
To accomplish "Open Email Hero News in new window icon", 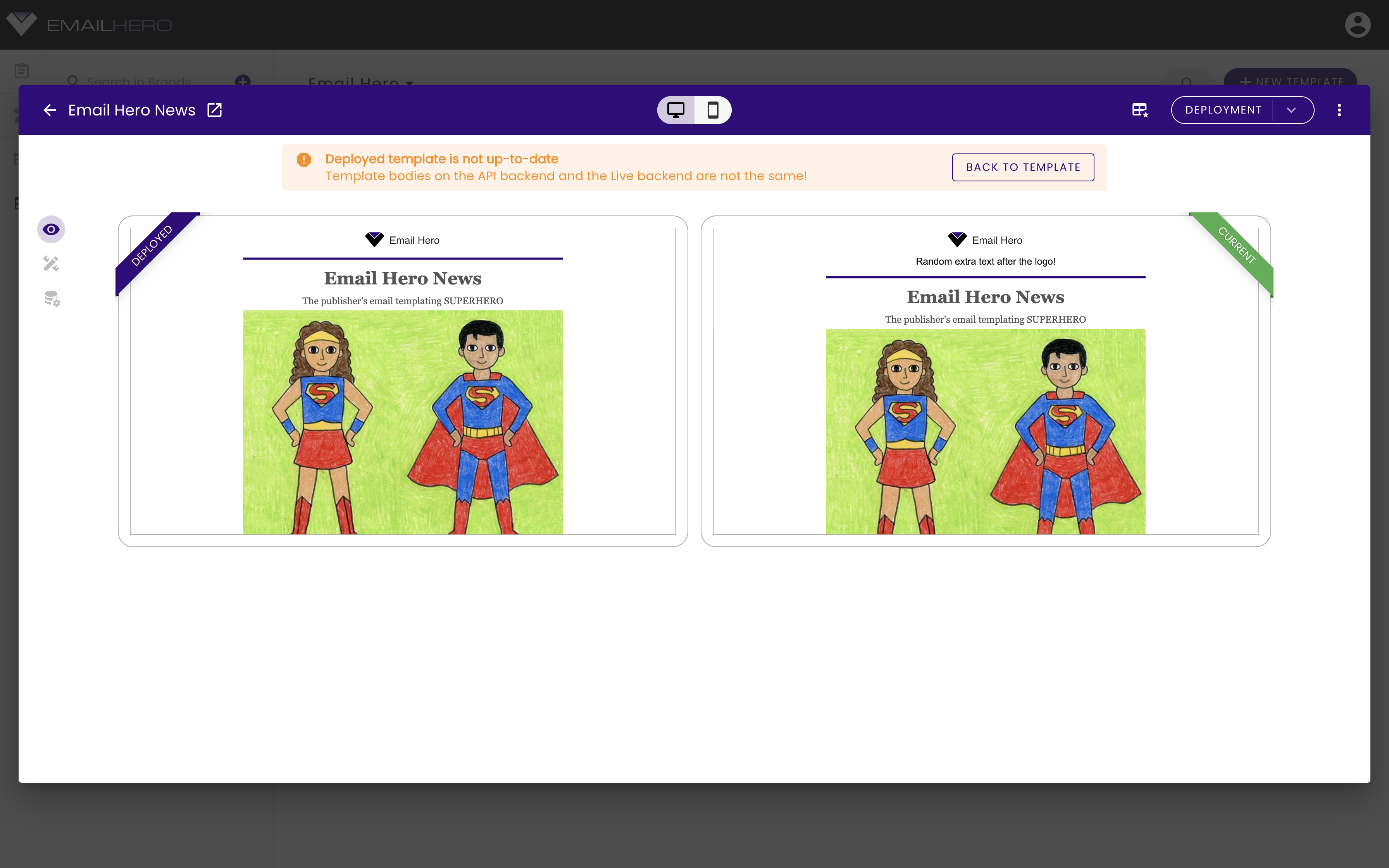I will (x=215, y=110).
